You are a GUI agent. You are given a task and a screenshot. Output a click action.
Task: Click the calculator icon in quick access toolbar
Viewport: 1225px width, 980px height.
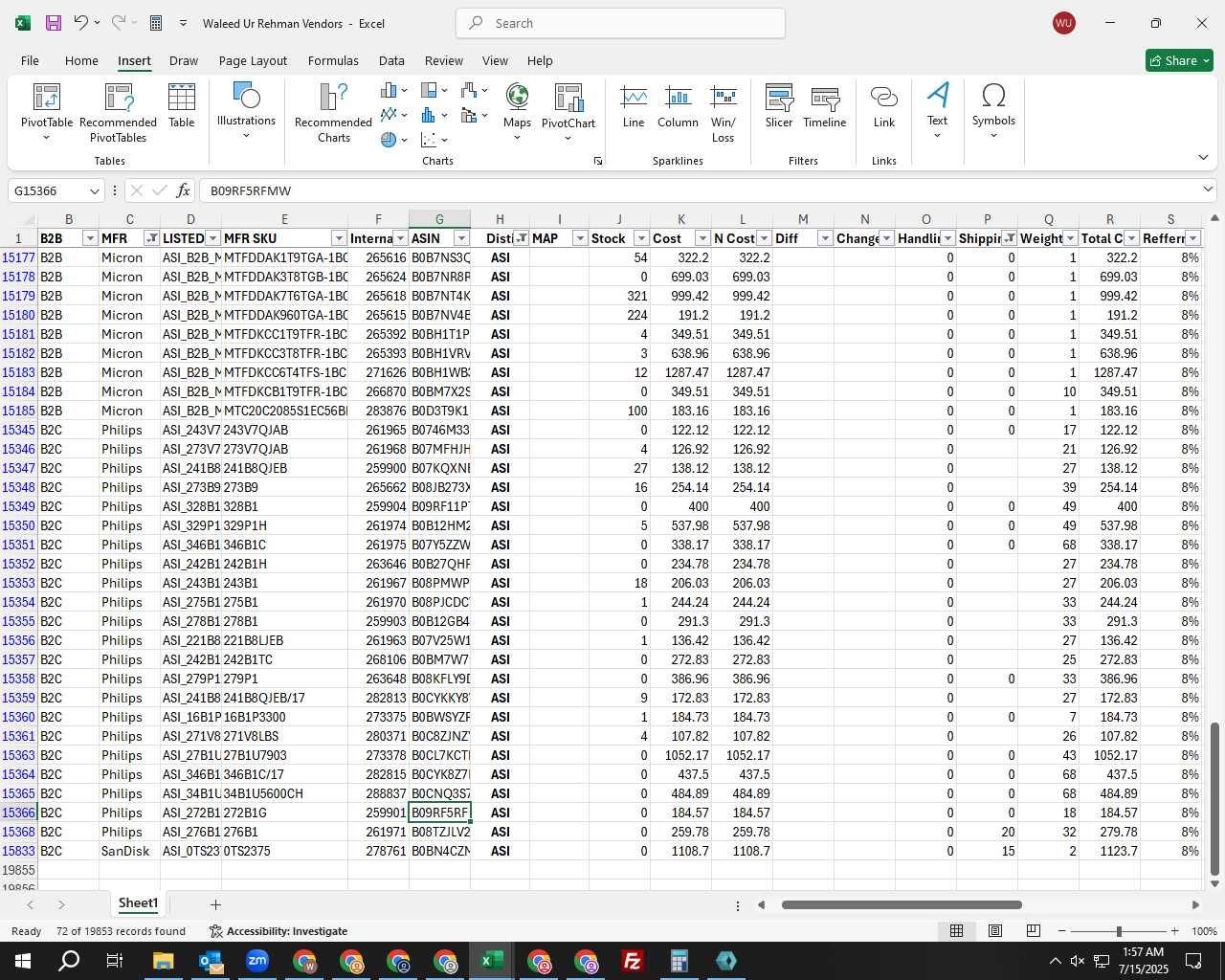pos(156,23)
